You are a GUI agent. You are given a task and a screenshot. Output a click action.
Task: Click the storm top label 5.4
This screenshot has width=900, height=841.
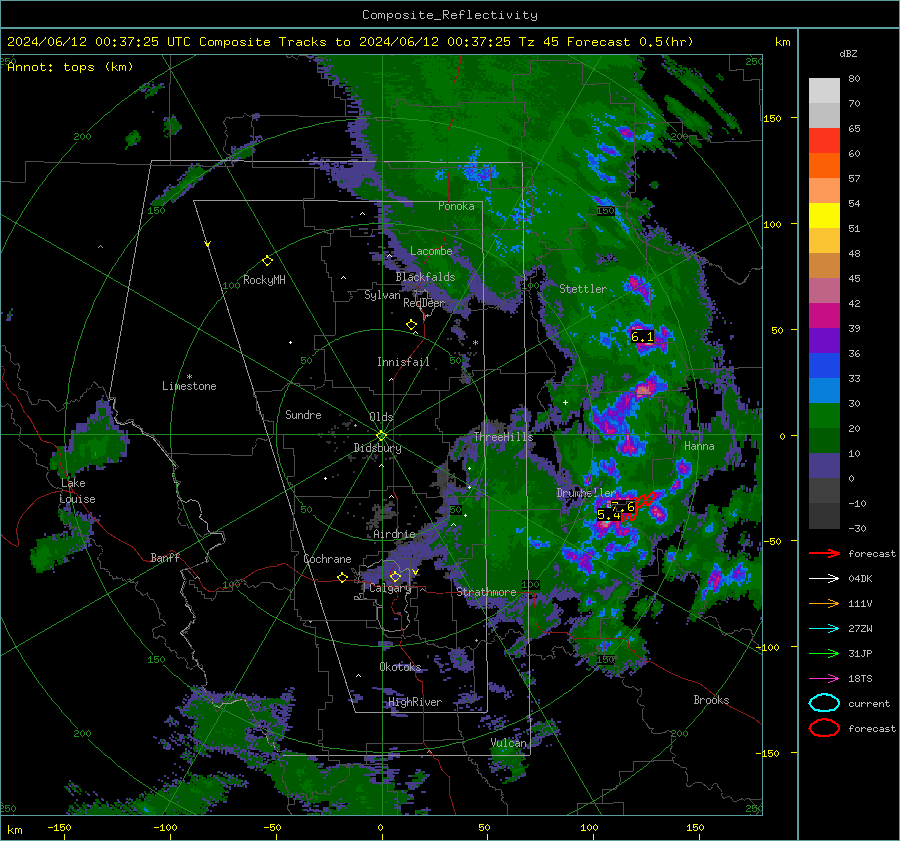[609, 515]
